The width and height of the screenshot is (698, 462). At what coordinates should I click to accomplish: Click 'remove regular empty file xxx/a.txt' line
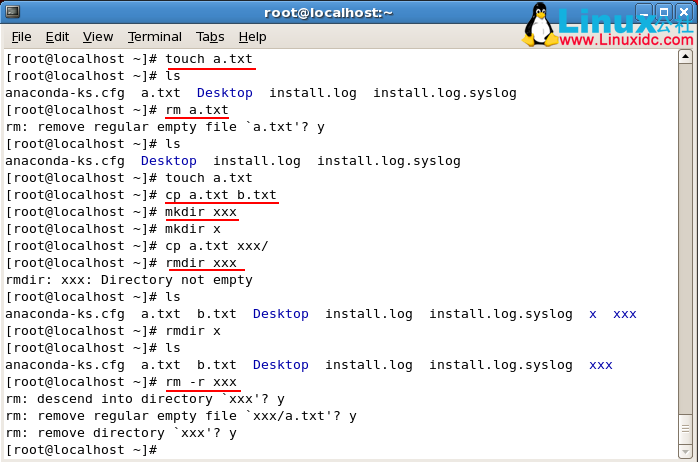tap(181, 416)
